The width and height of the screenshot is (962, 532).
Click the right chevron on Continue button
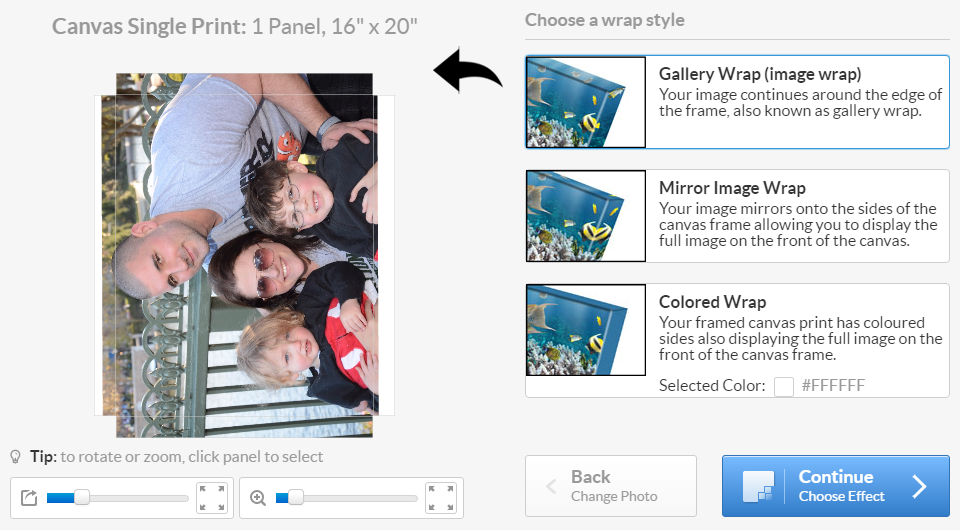click(919, 487)
